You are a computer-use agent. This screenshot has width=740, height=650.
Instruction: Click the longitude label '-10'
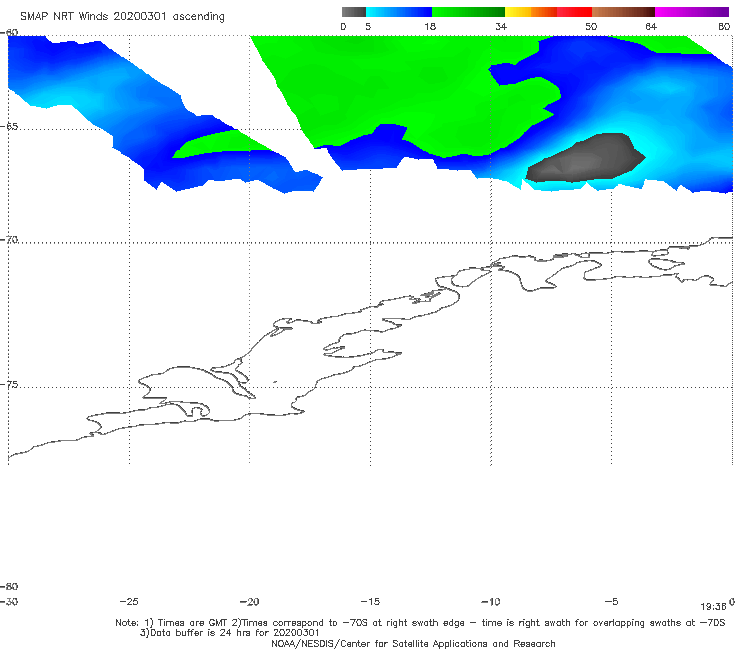(490, 601)
